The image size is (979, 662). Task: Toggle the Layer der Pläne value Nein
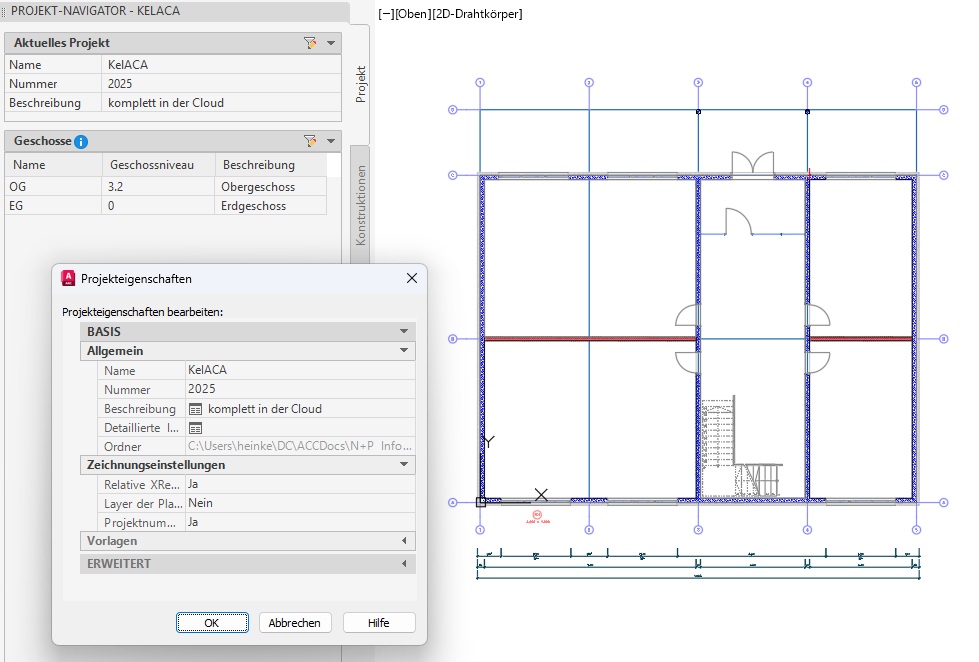point(300,503)
